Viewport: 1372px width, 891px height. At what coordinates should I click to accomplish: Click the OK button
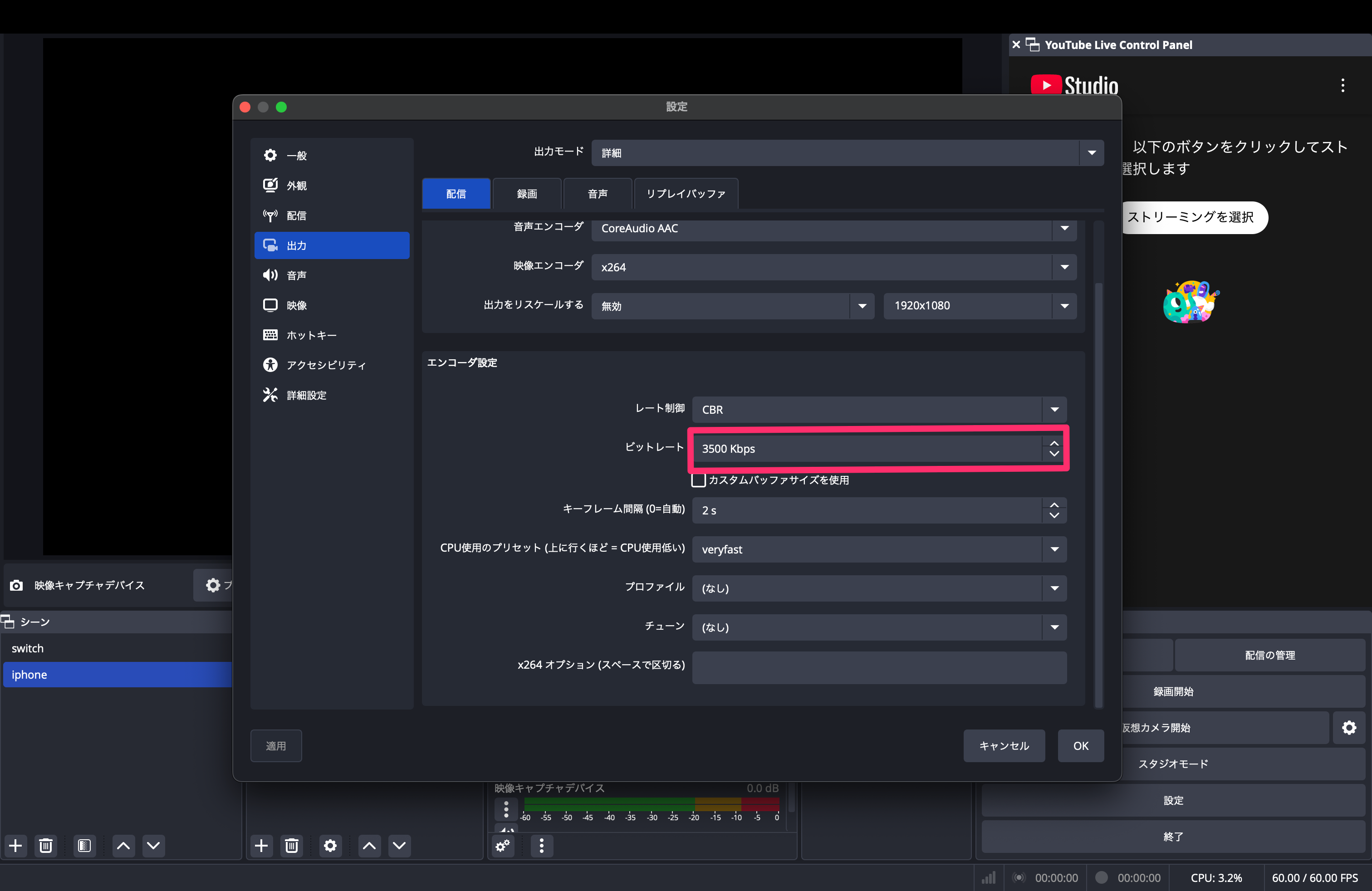(x=1080, y=746)
